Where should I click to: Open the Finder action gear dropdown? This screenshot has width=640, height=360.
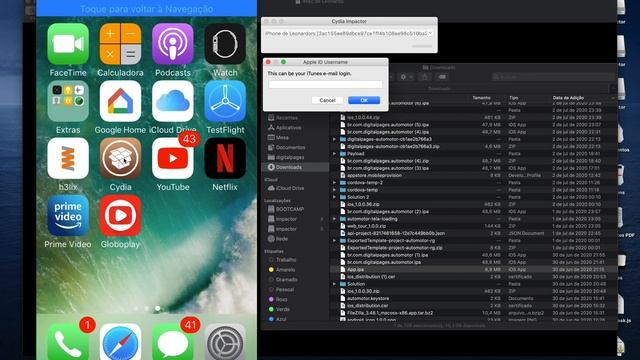(406, 77)
